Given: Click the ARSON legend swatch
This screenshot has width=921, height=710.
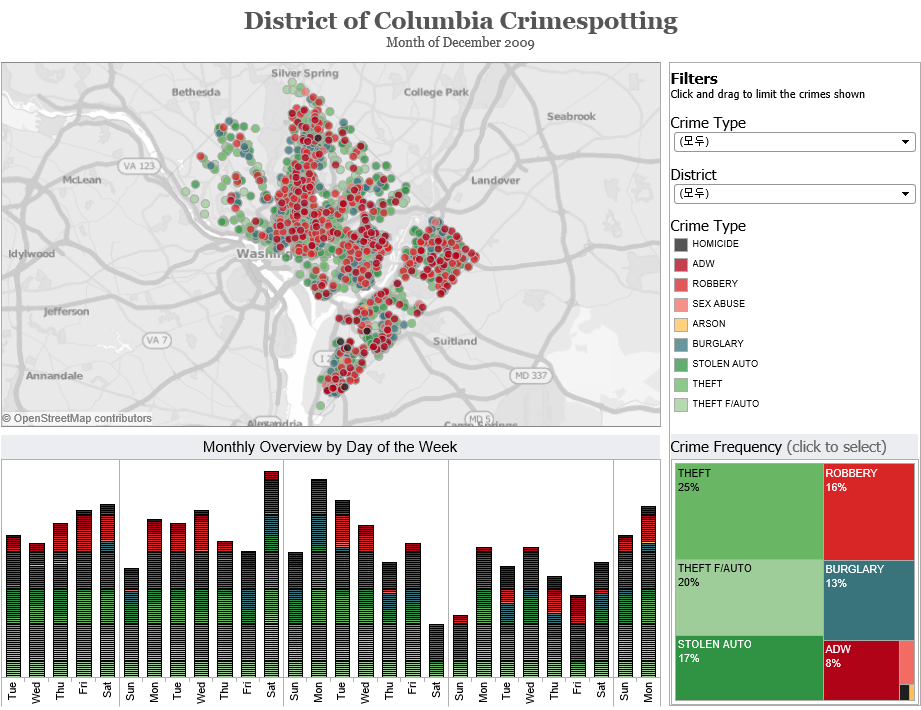Looking at the screenshot, I should pos(681,324).
